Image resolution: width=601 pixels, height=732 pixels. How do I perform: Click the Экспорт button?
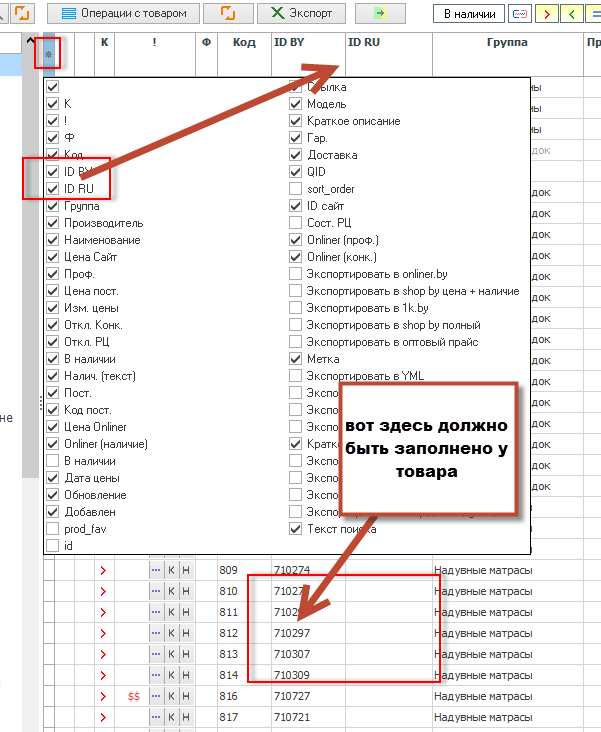tap(301, 13)
